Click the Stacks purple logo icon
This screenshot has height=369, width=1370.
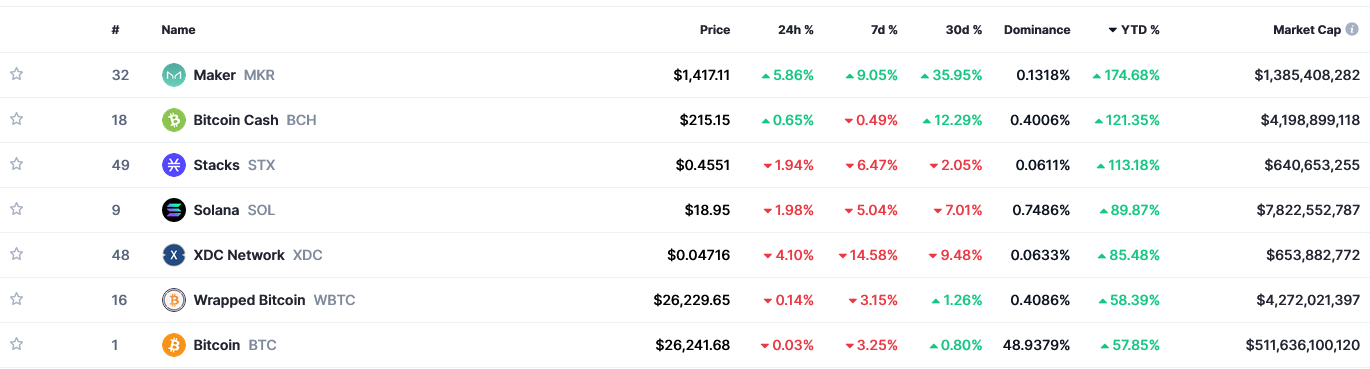[174, 165]
